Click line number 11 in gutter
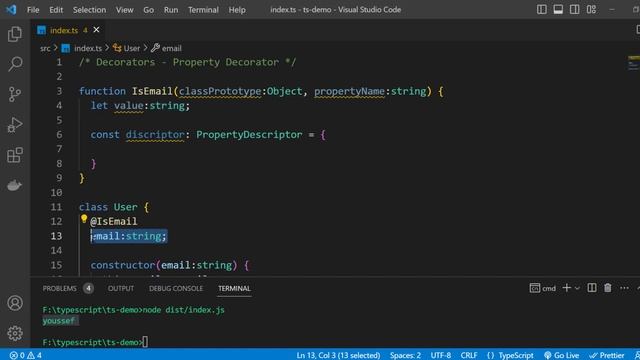Viewport: 640px width, 360px height. [x=56, y=207]
